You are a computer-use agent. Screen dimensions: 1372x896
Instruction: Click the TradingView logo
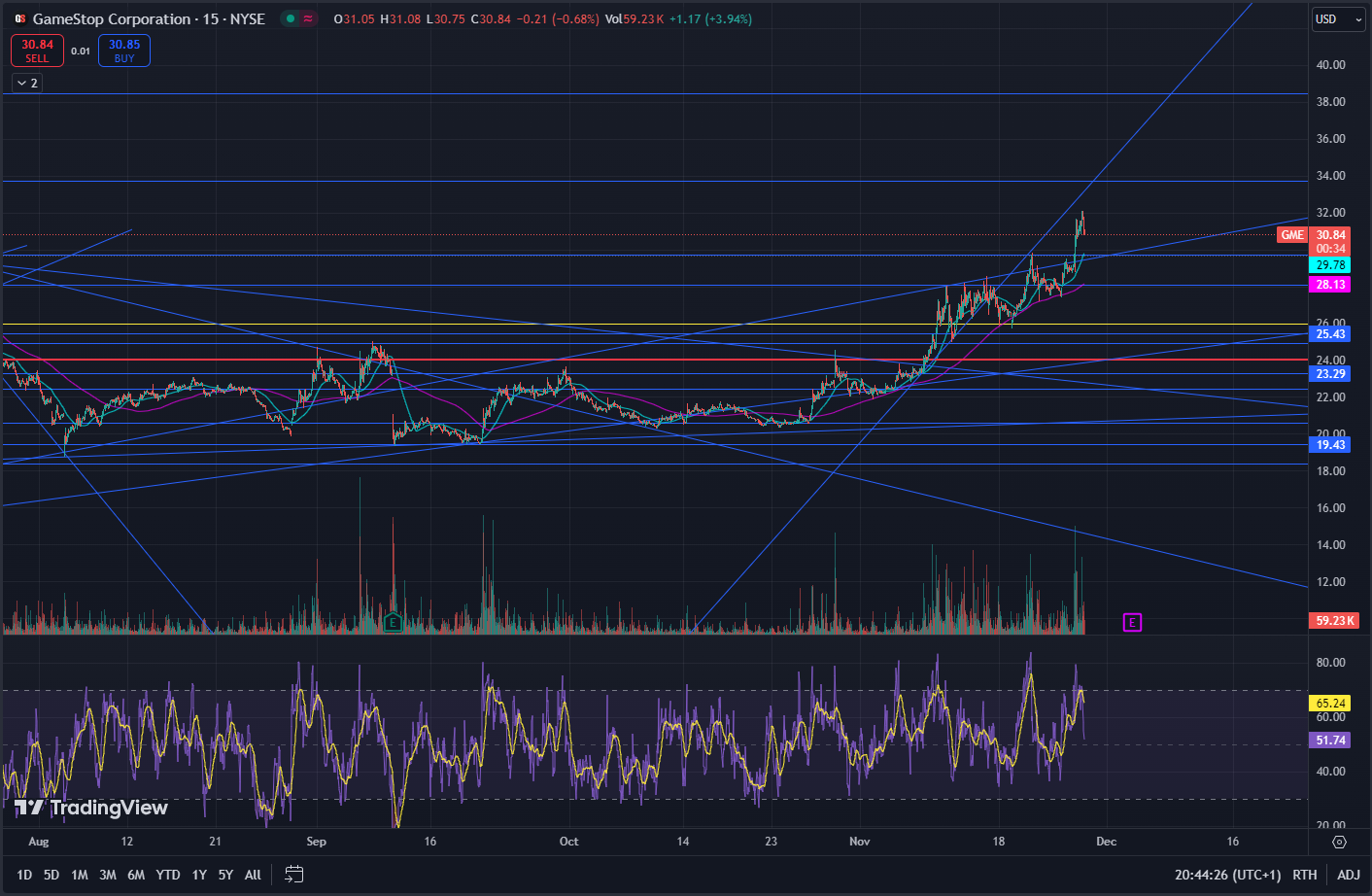click(91, 808)
